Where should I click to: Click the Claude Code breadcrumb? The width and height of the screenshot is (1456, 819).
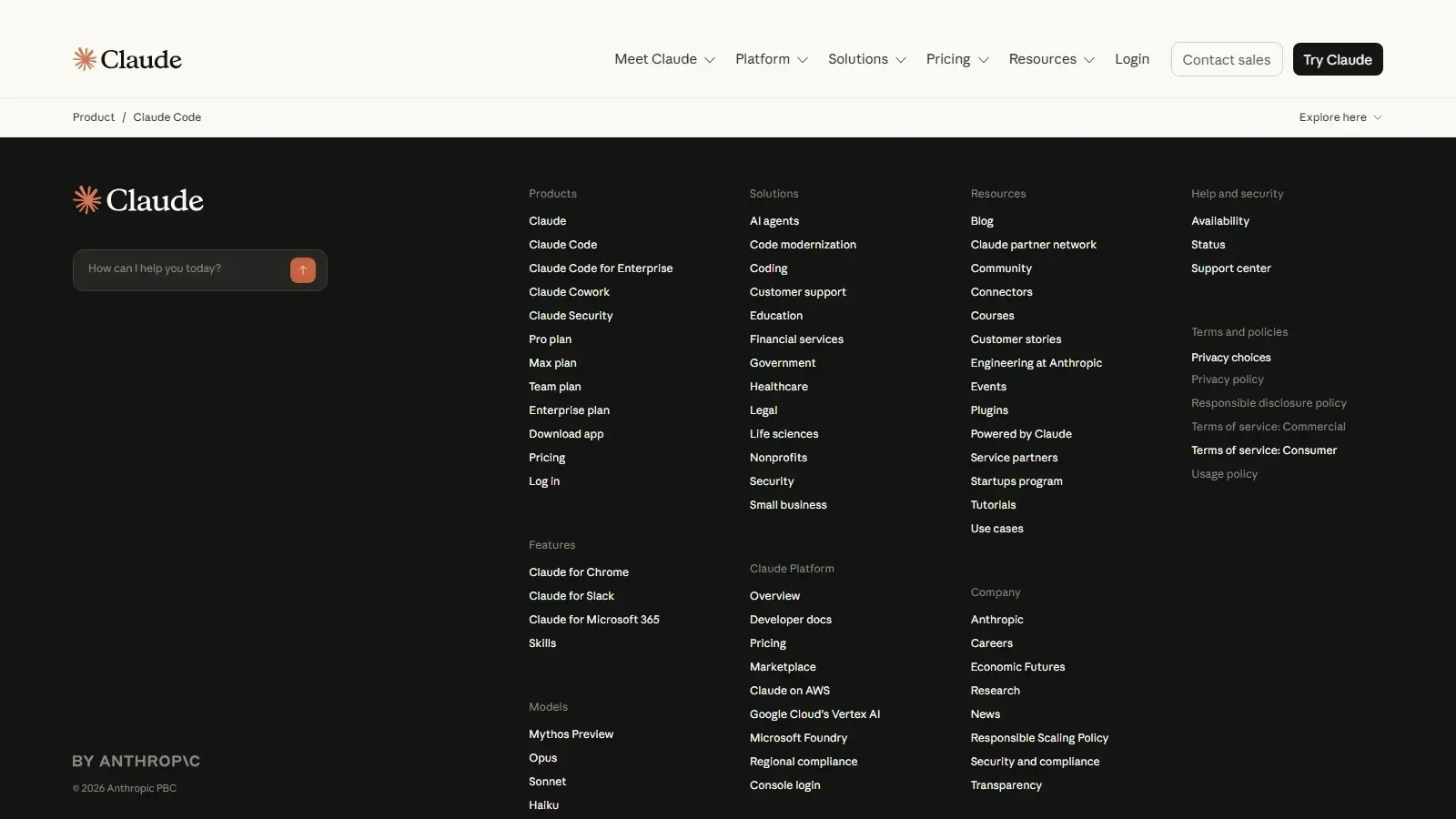pyautogui.click(x=167, y=117)
